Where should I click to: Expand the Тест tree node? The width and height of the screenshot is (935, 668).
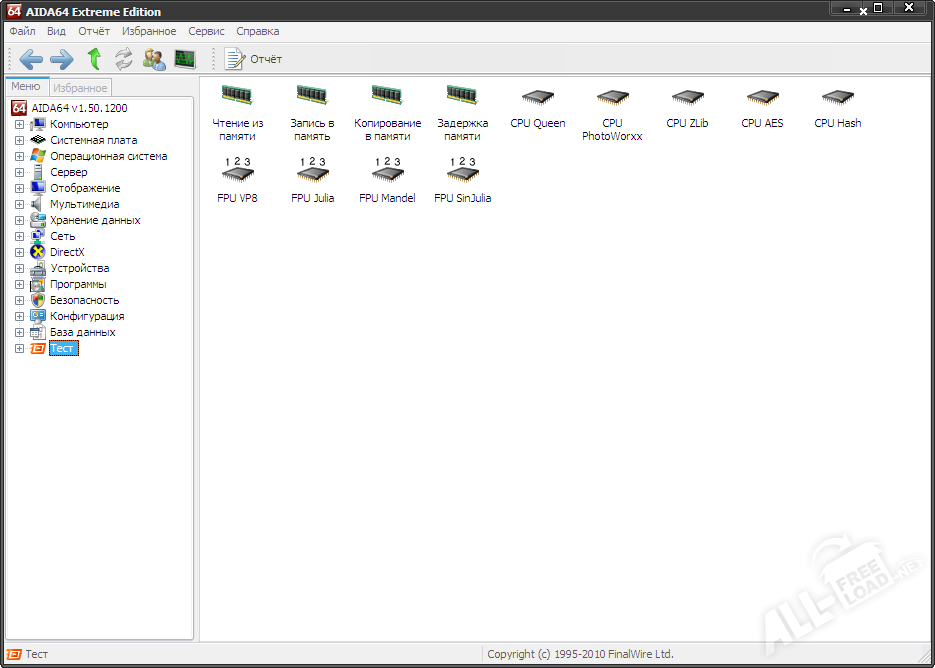(x=19, y=348)
